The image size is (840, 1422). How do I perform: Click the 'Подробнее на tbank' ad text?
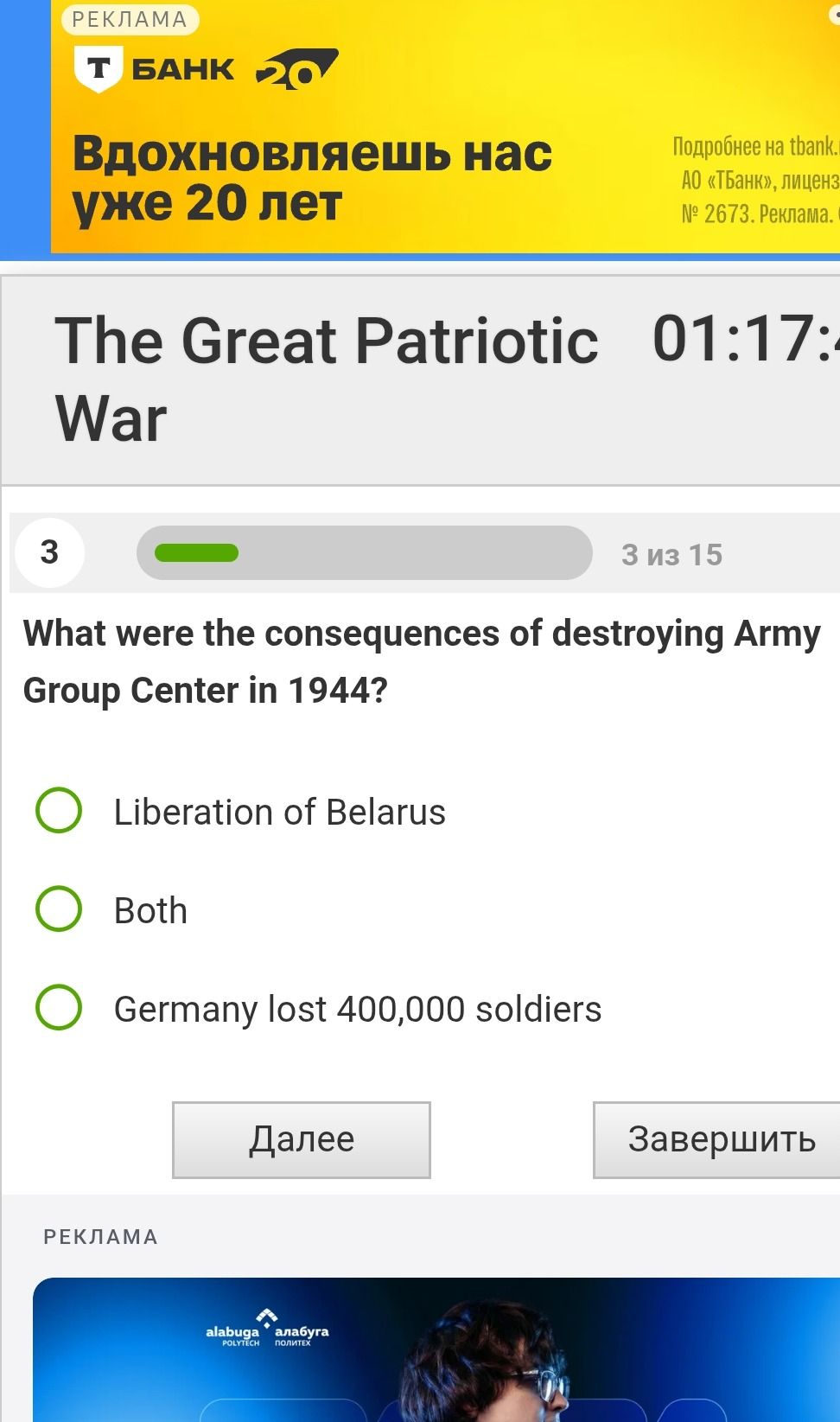755,147
